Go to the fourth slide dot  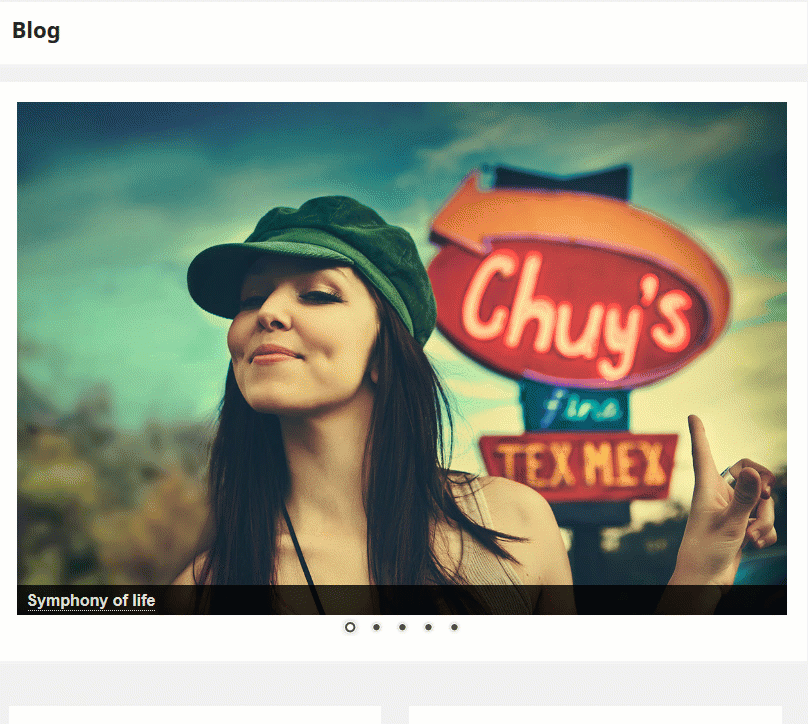pyautogui.click(x=428, y=627)
